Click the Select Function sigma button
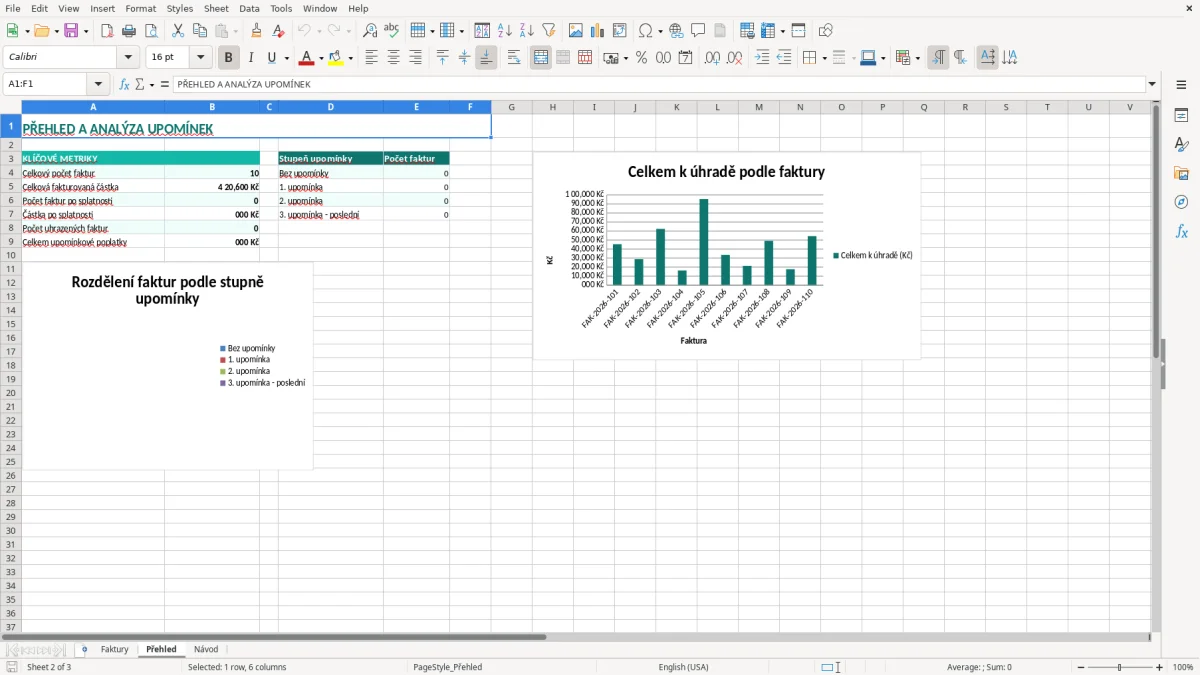Screen dimensions: 1200x675 (140, 85)
